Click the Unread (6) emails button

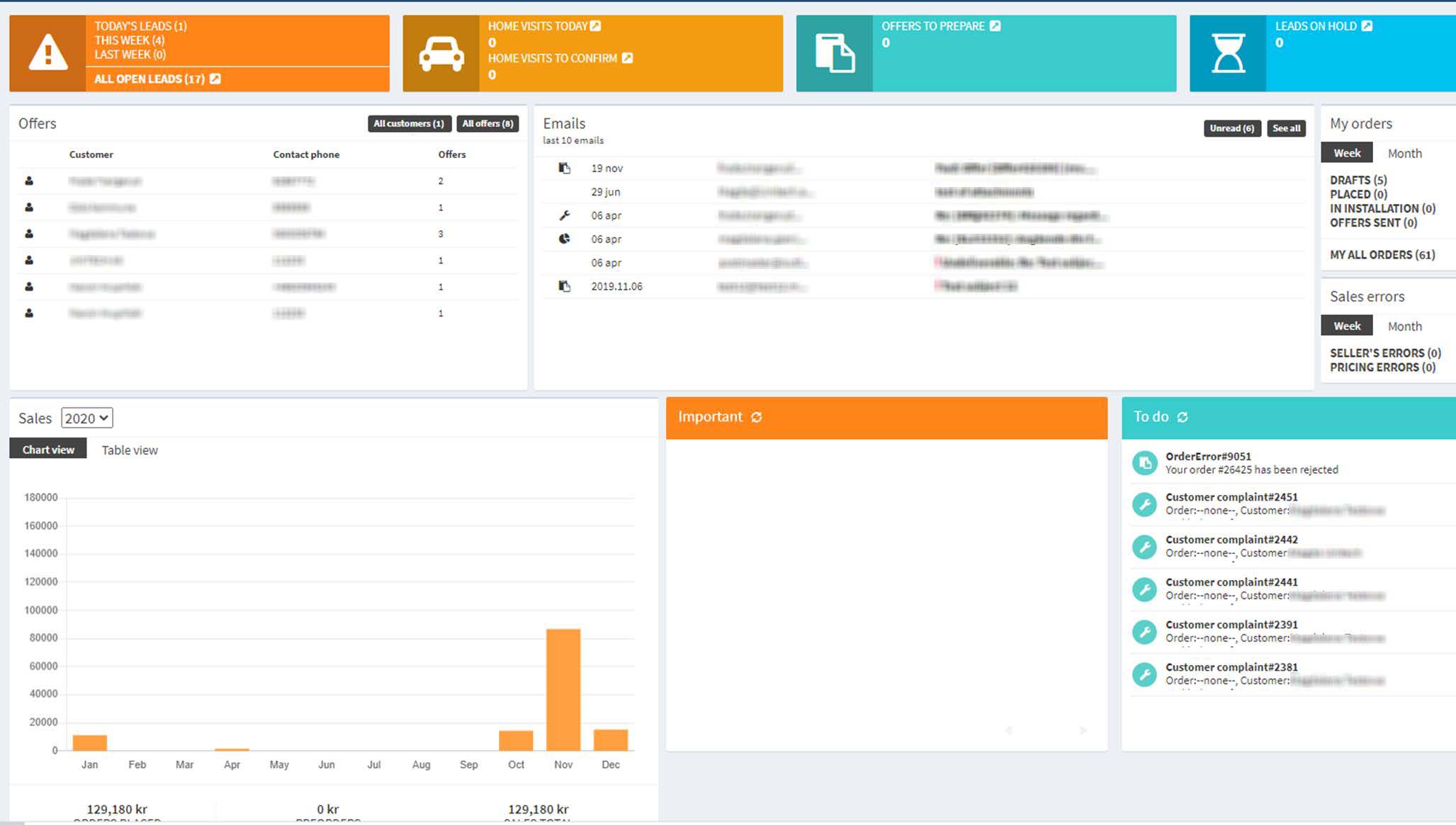(1231, 128)
